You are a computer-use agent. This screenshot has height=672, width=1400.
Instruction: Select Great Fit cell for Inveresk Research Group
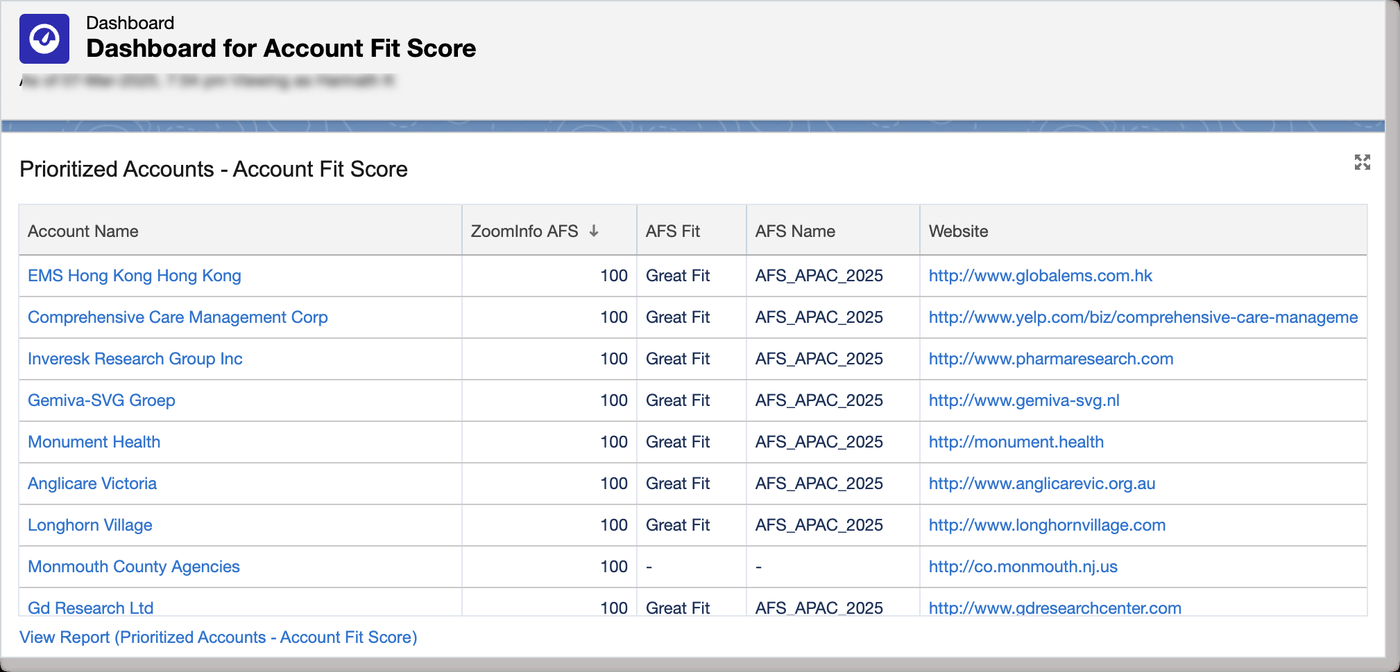tap(691, 358)
